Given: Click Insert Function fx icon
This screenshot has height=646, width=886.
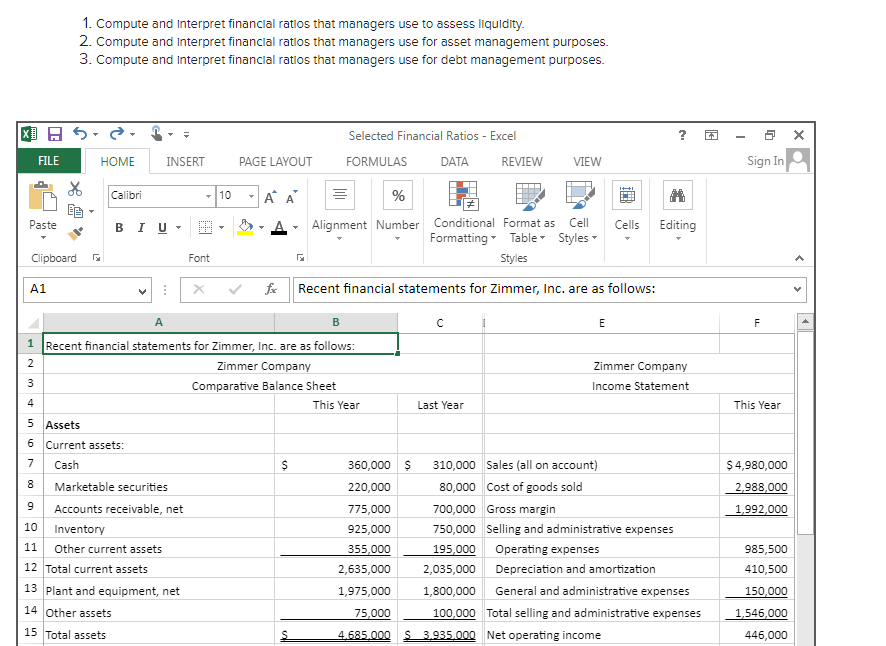Looking at the screenshot, I should (x=271, y=289).
